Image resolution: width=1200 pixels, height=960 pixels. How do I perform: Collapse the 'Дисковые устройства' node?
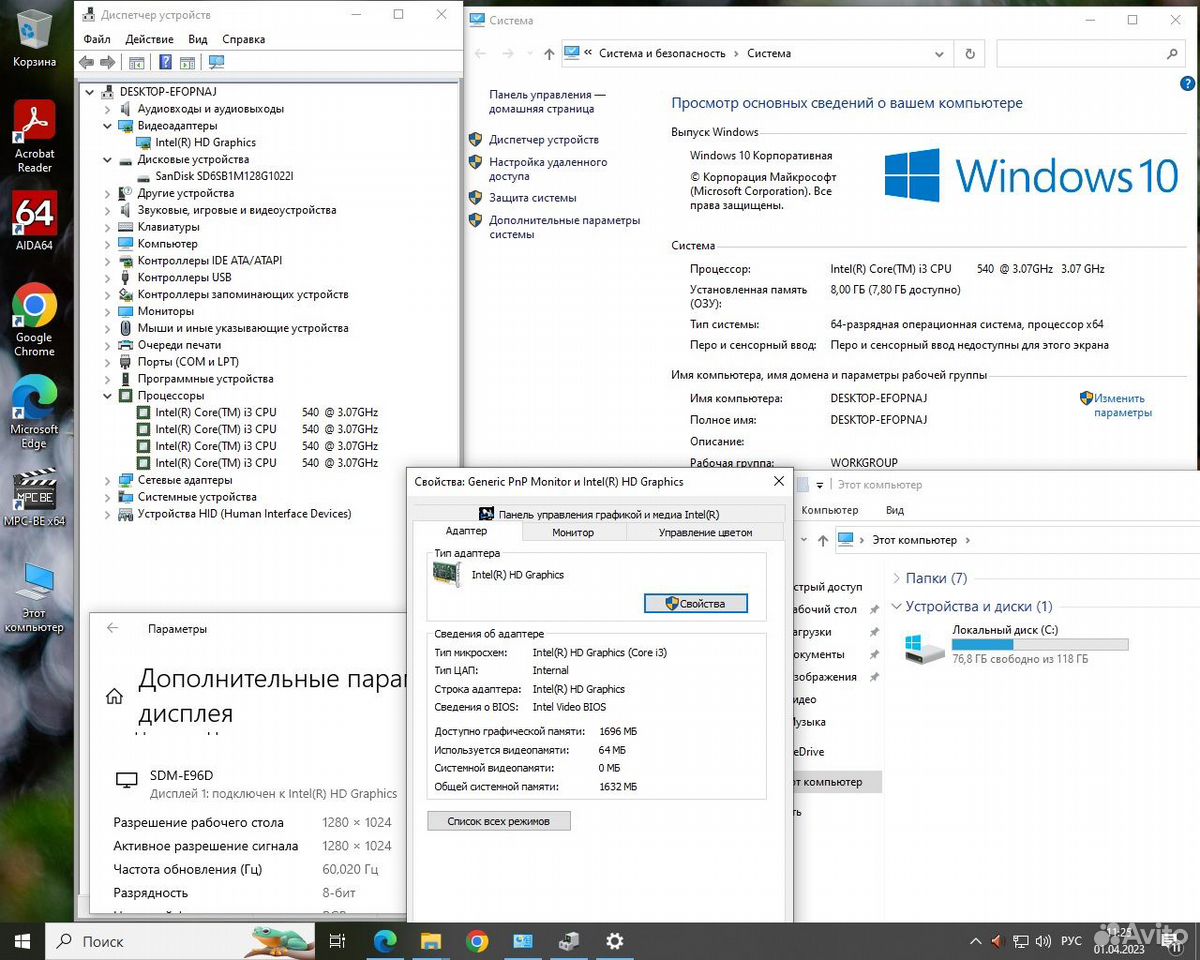[108, 160]
